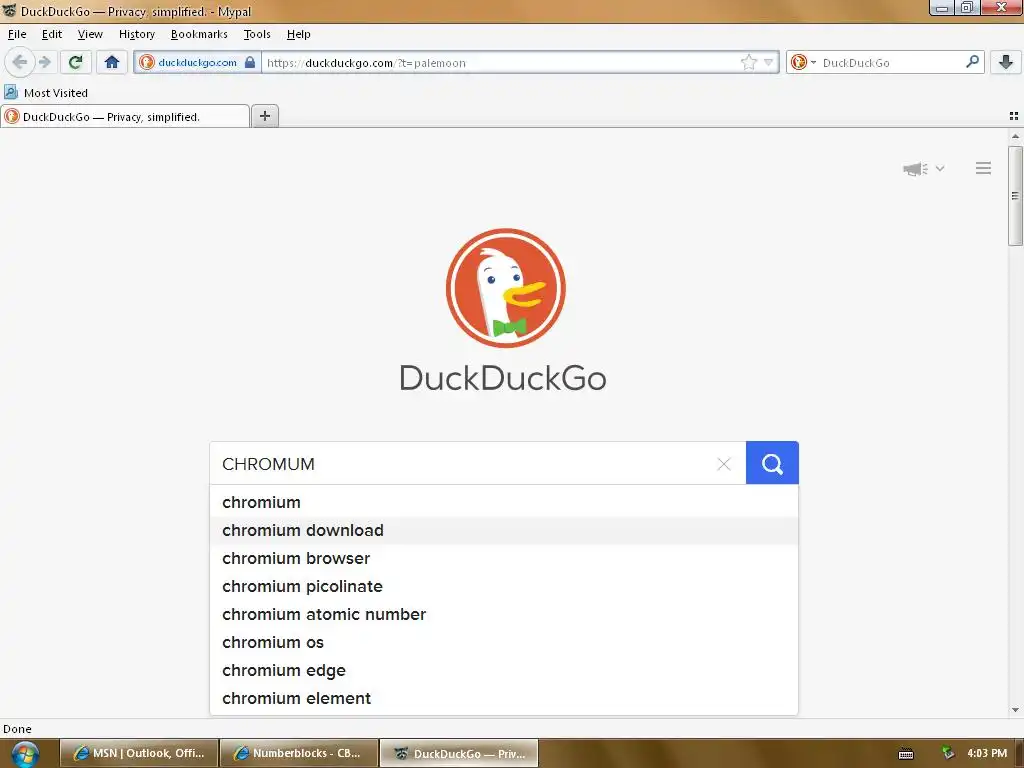Image resolution: width=1024 pixels, height=768 pixels.
Task: Click the vertical scrollbar up arrow
Action: coord(1015,136)
